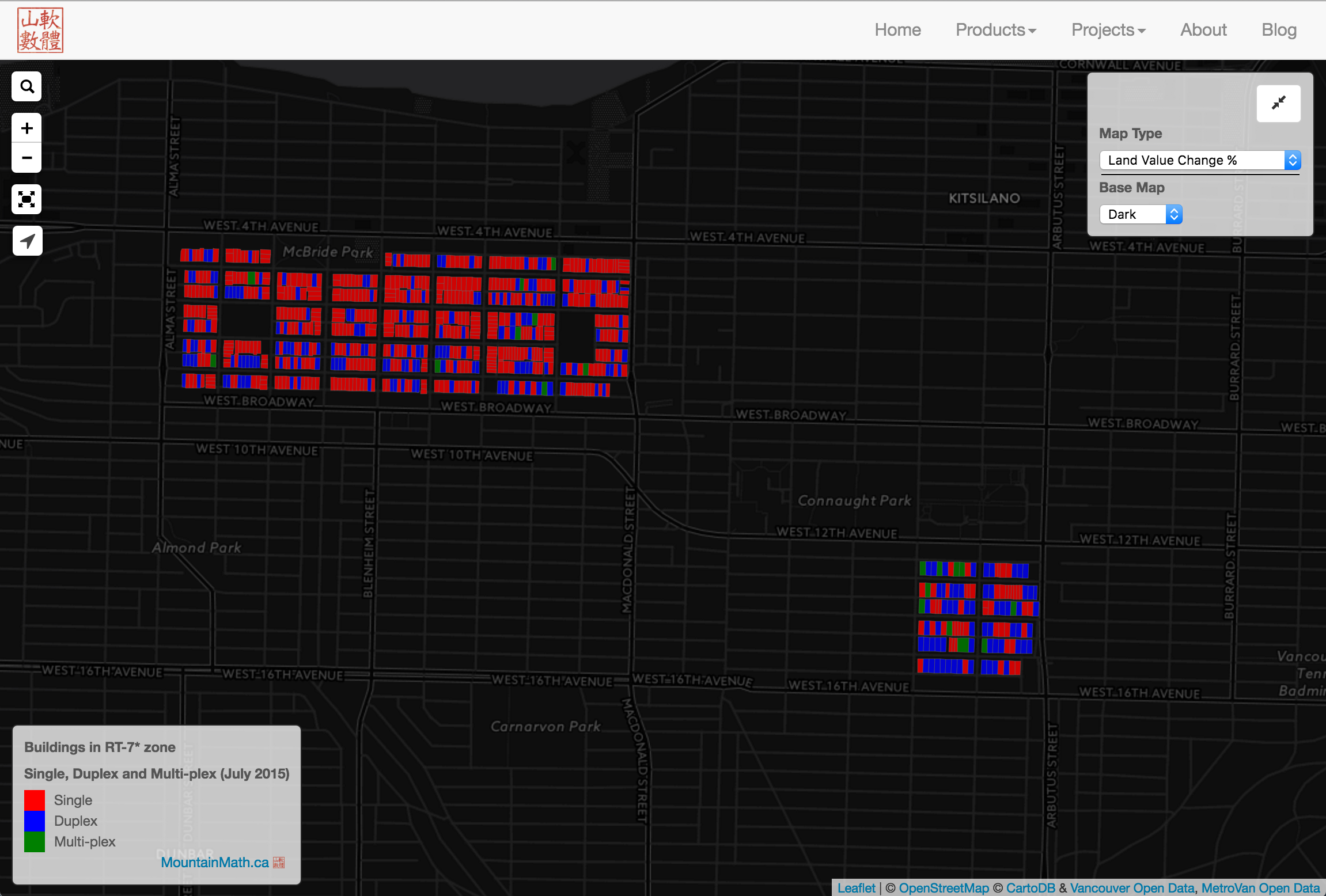Click the red logo in header
The height and width of the screenshot is (896, 1326).
(x=40, y=30)
